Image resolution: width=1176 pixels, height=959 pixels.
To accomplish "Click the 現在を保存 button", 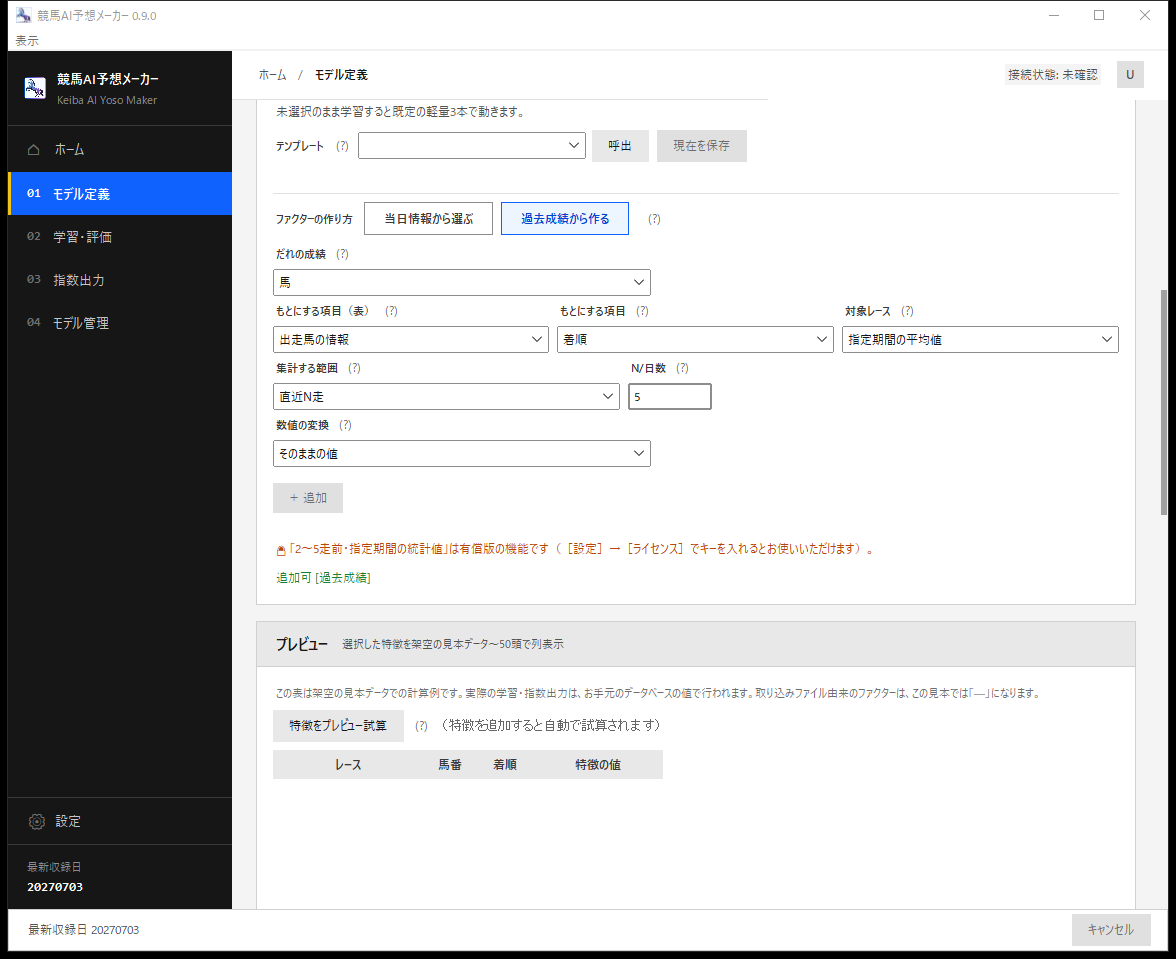I will point(701,145).
